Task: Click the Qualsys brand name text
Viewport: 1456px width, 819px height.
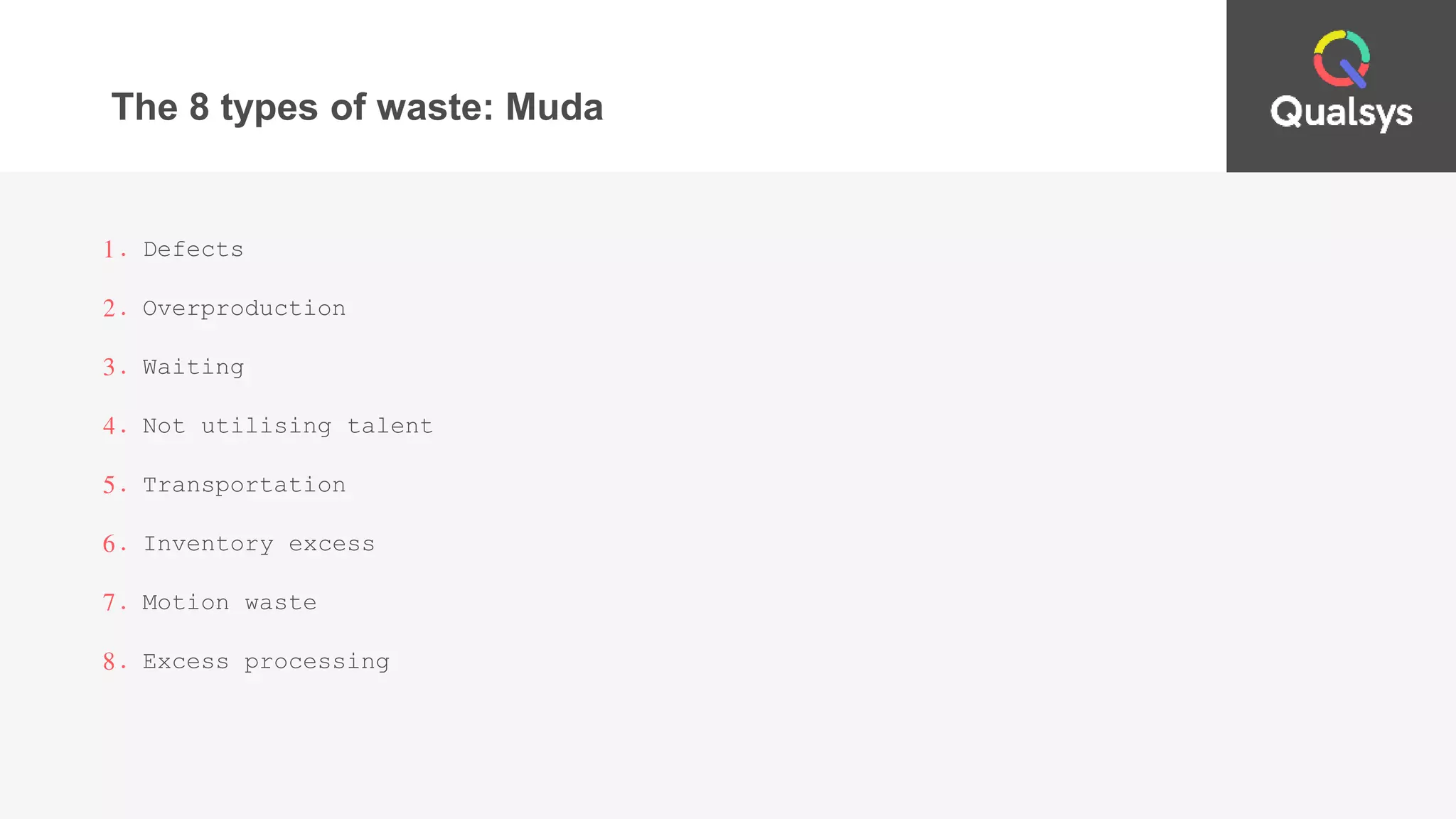Action: [x=1341, y=112]
